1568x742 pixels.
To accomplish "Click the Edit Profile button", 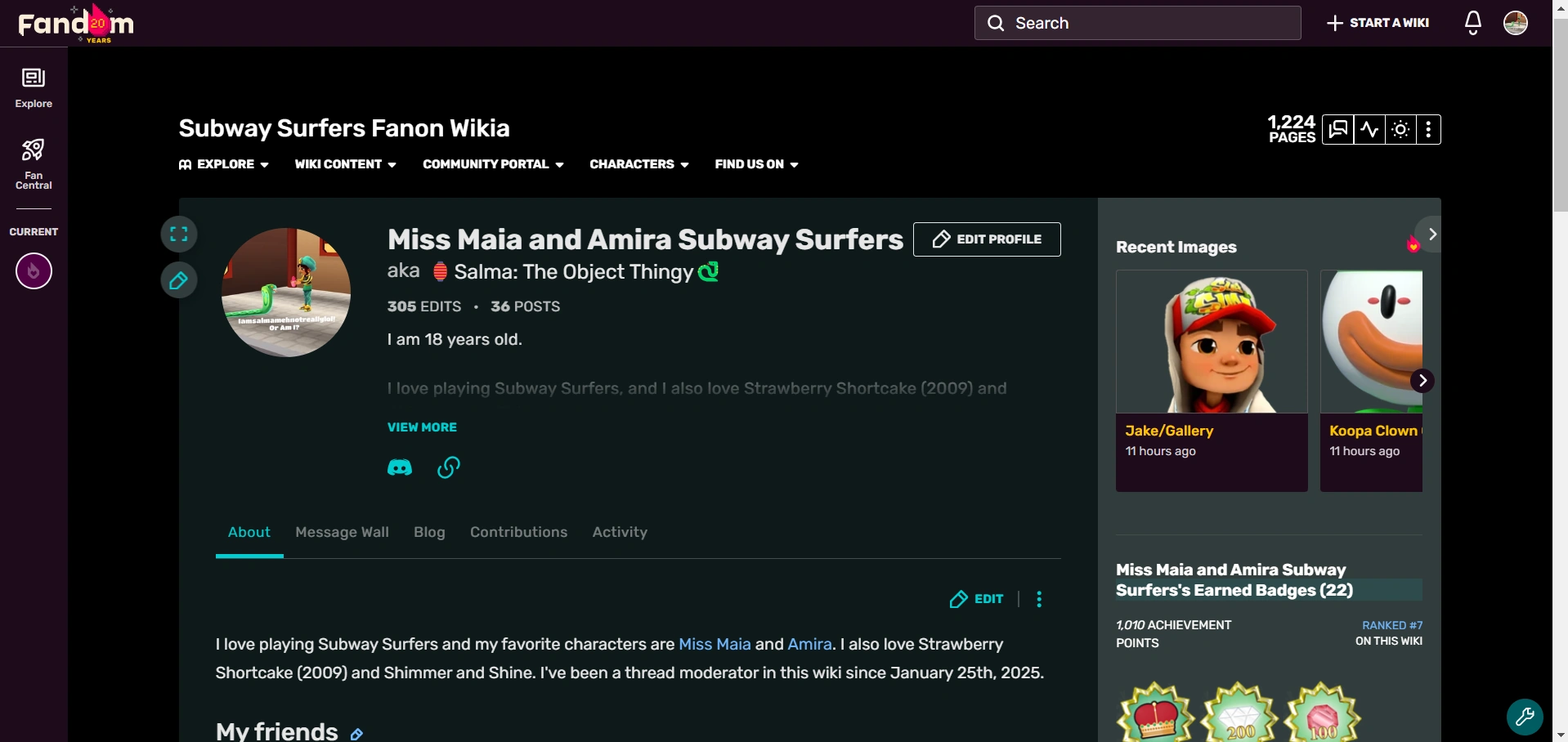I will (986, 239).
